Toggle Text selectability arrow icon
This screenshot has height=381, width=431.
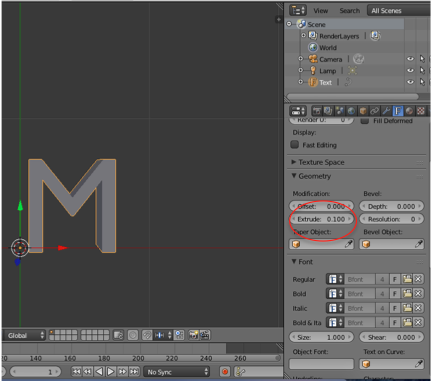click(x=422, y=82)
